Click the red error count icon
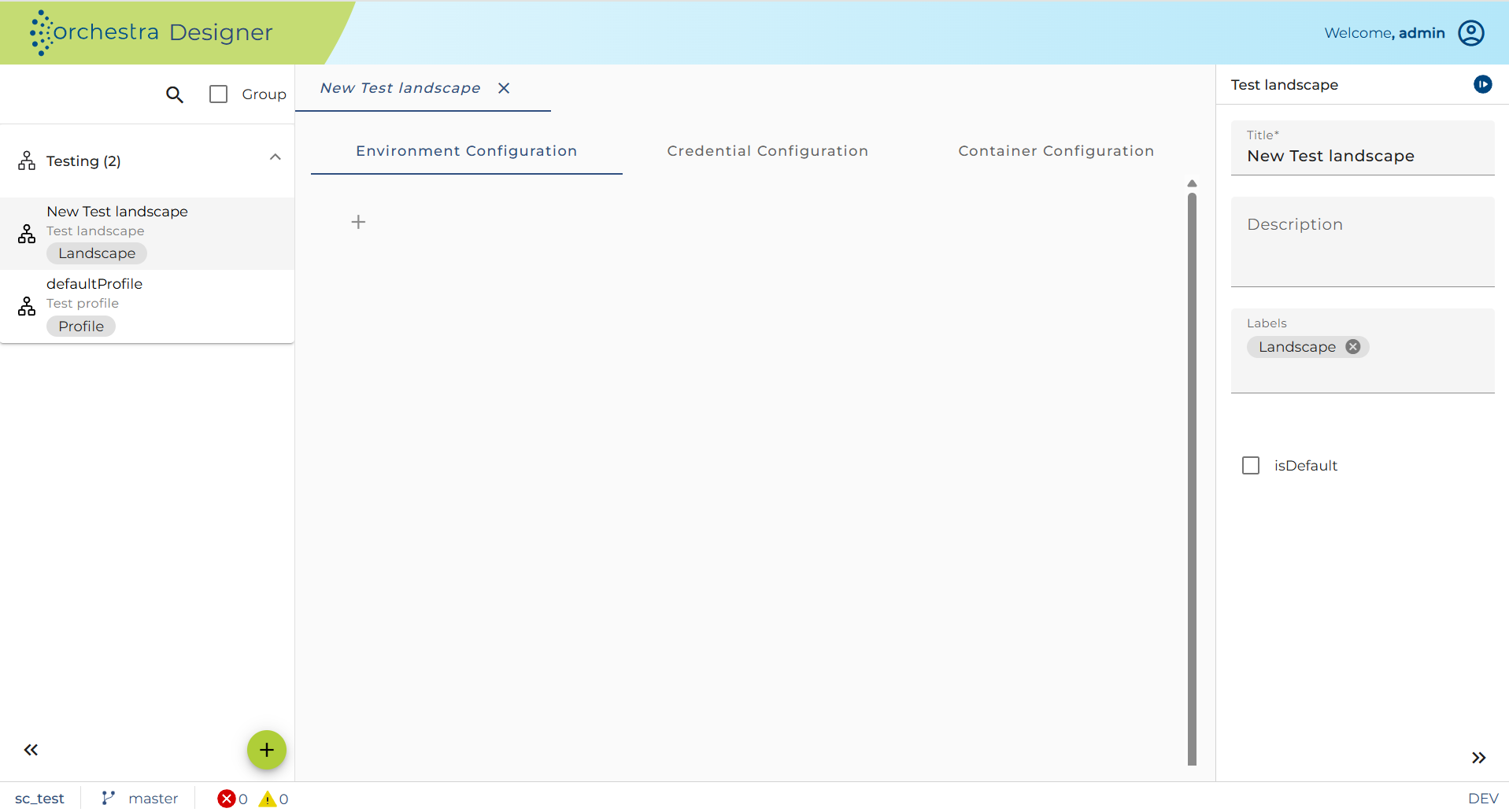The width and height of the screenshot is (1509, 812). pos(227,799)
